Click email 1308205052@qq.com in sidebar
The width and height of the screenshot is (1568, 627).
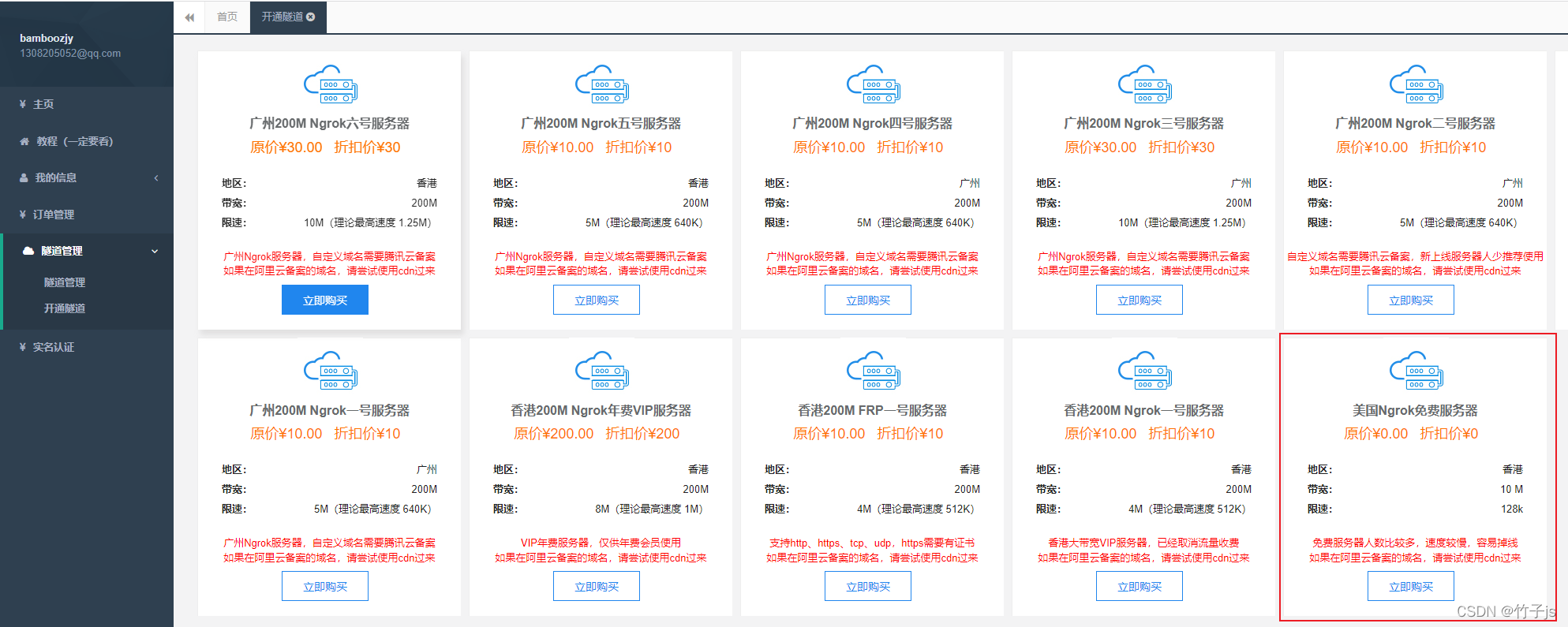point(70,54)
